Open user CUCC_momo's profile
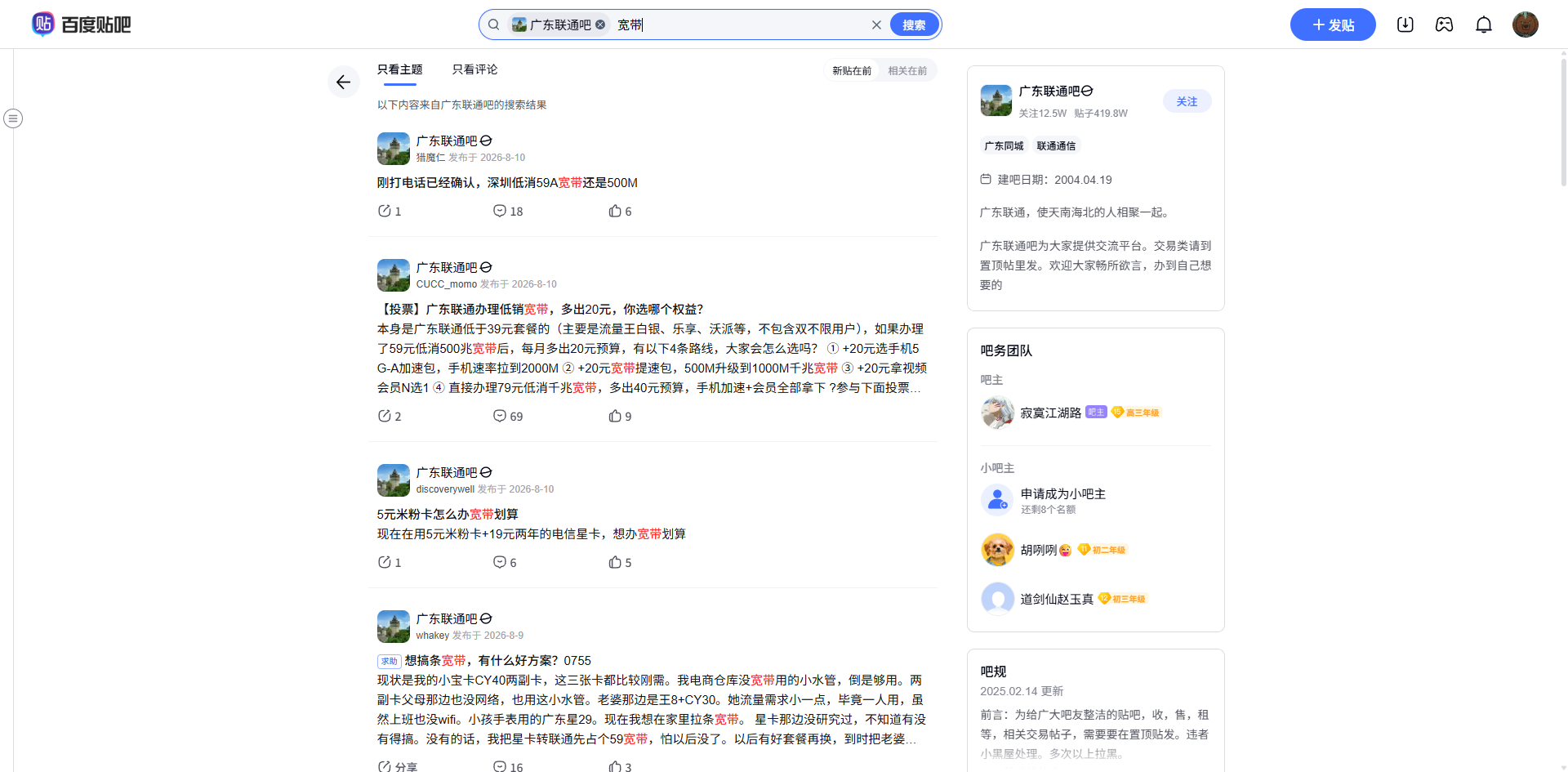 (x=447, y=284)
